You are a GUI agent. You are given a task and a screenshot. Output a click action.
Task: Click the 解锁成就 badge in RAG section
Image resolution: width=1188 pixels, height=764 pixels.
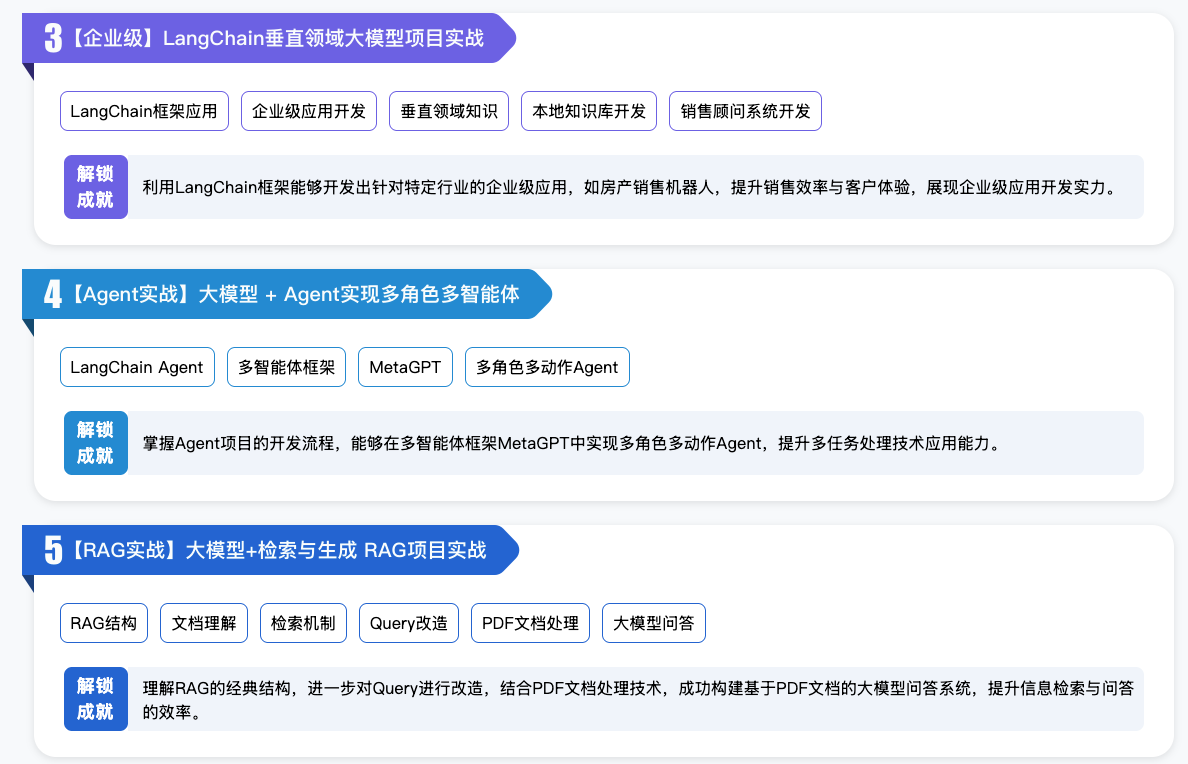pos(96,699)
